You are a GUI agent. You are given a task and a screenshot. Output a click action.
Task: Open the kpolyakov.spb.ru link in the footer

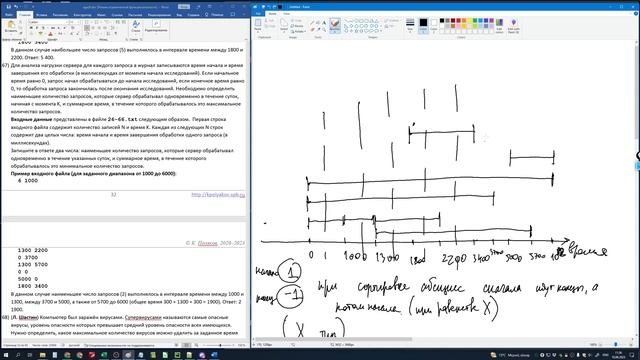click(218, 195)
